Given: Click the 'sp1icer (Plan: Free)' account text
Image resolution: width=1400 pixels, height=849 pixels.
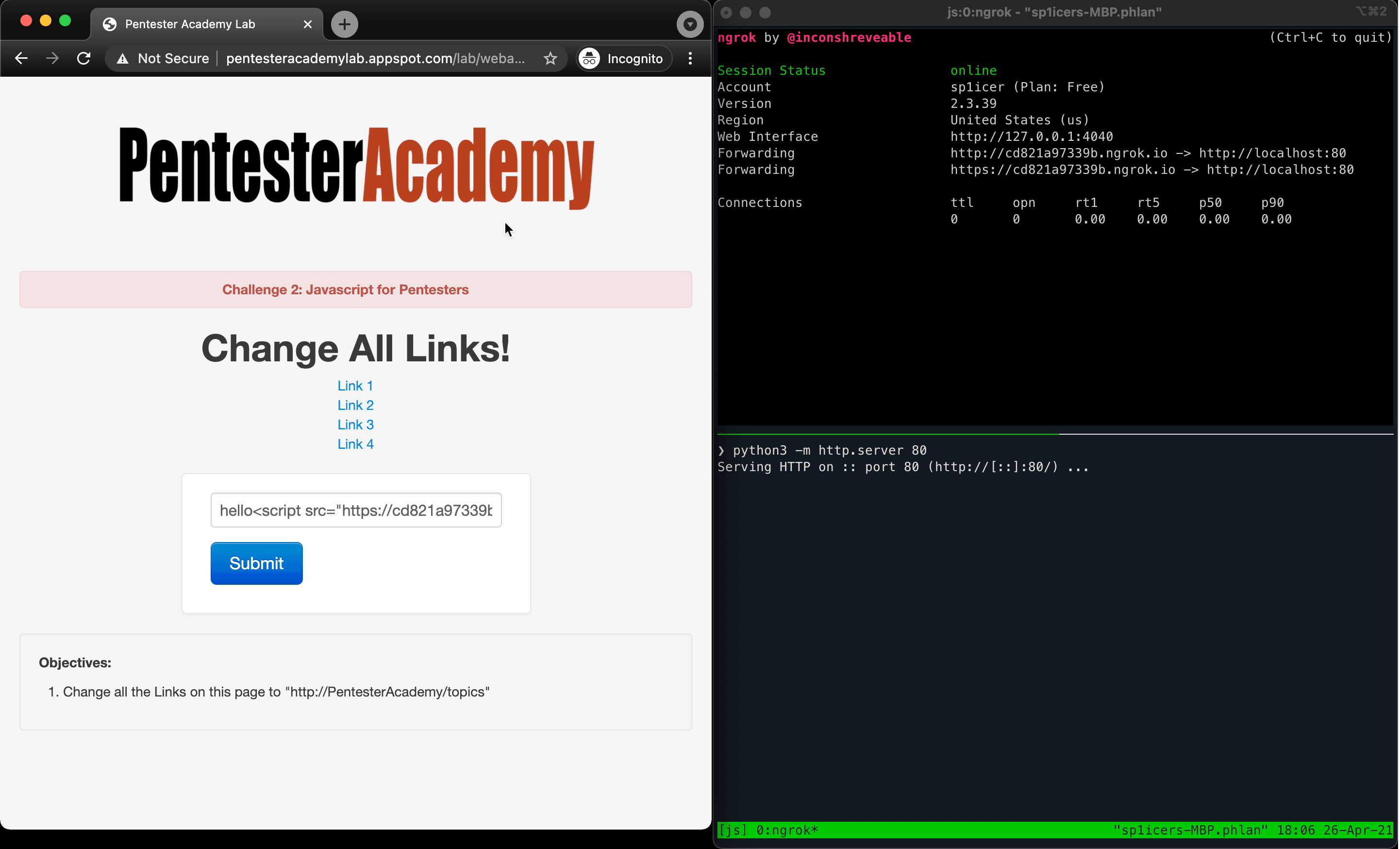Looking at the screenshot, I should click(x=1028, y=87).
